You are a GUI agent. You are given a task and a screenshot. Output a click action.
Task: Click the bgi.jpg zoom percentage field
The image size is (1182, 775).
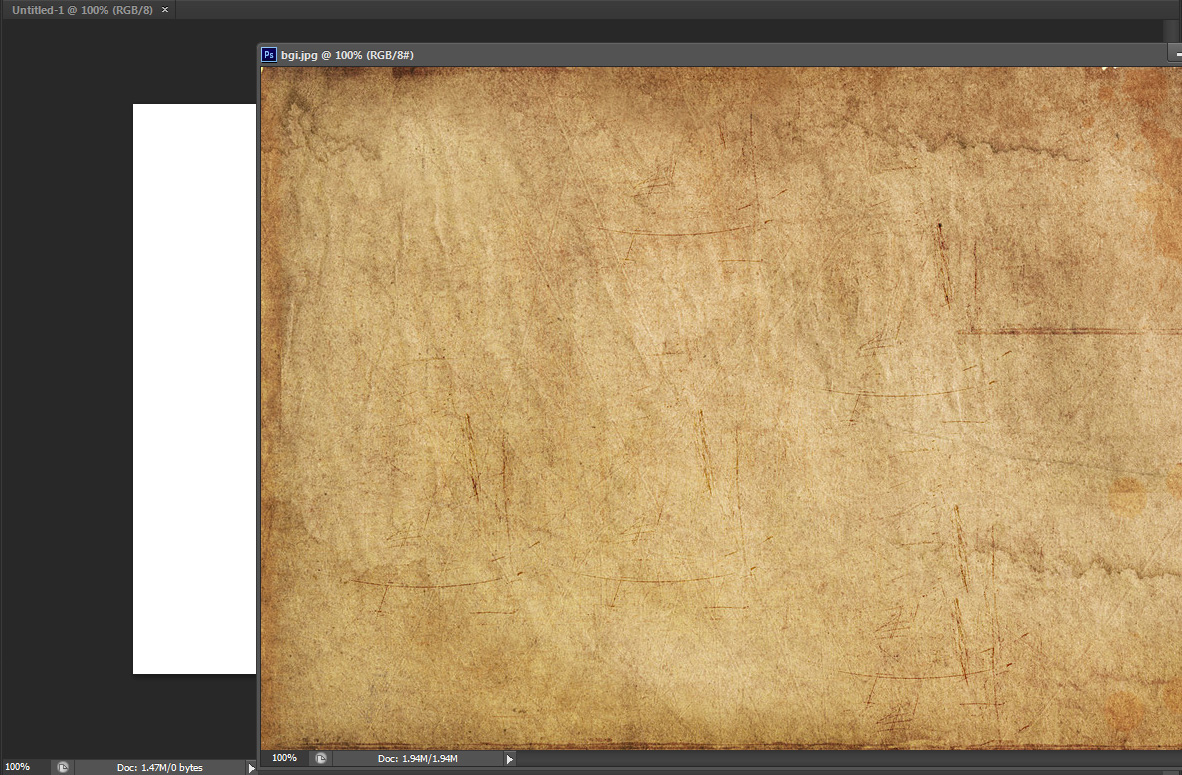[x=285, y=758]
